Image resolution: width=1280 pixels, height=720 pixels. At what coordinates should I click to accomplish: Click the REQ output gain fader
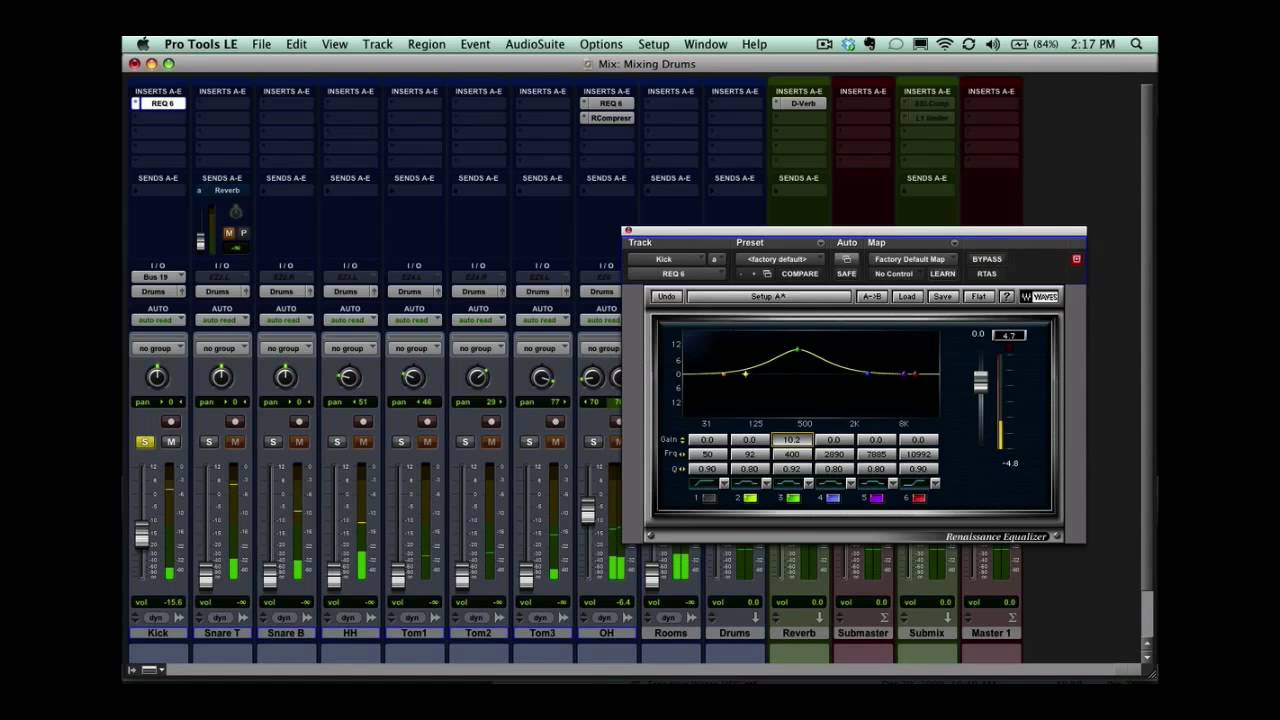coord(981,381)
